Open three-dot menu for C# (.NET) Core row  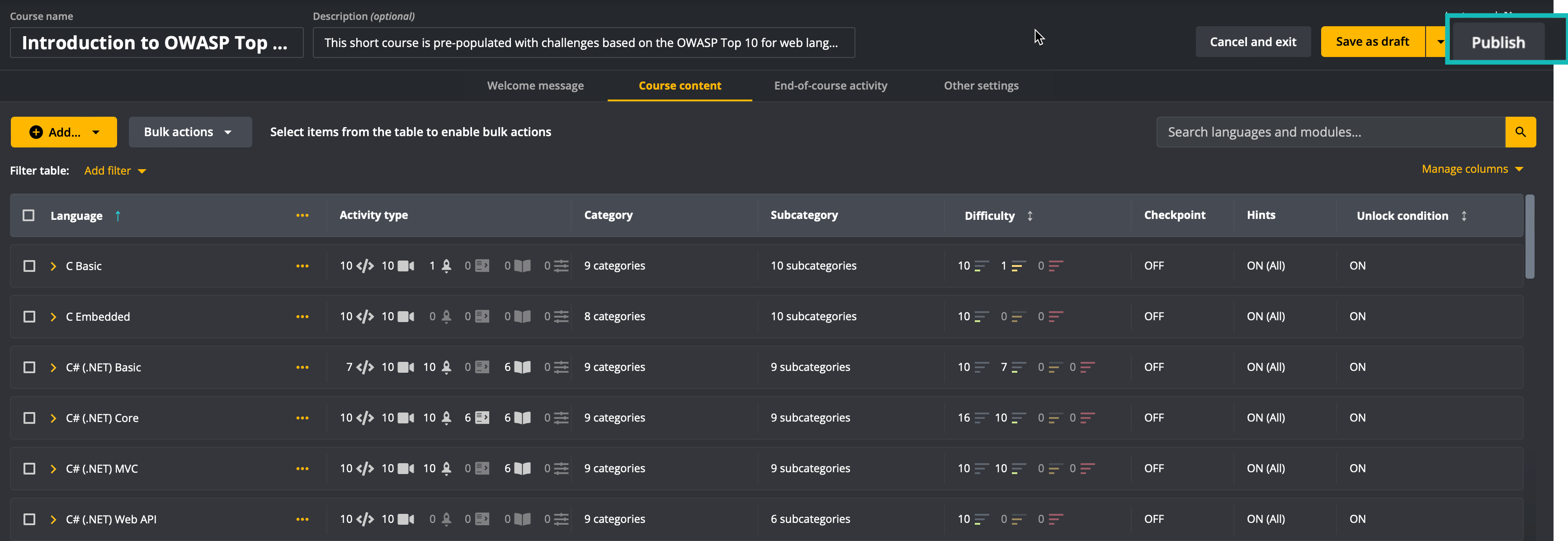pos(302,418)
